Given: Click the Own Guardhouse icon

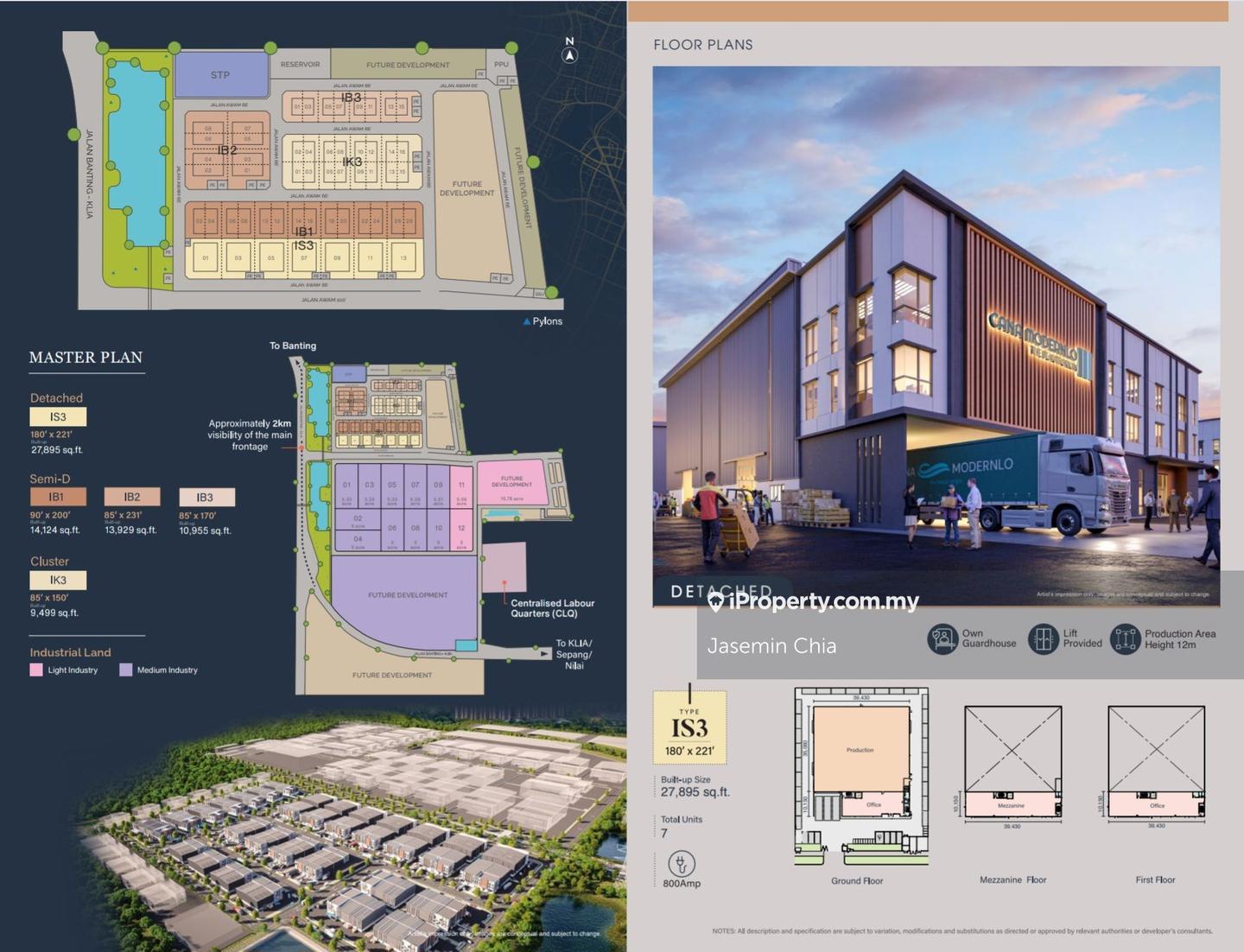Looking at the screenshot, I should pos(942,639).
